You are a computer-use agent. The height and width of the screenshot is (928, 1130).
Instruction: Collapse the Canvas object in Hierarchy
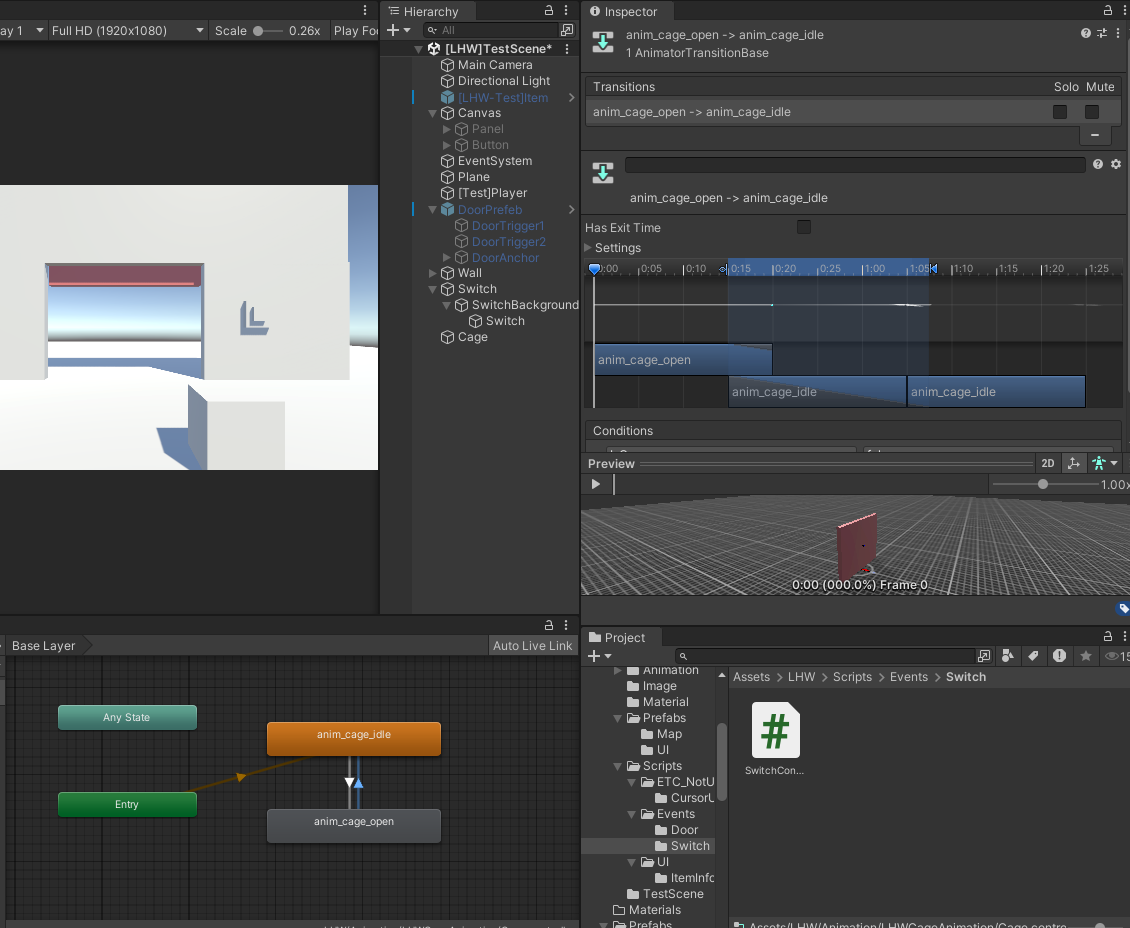(x=433, y=113)
